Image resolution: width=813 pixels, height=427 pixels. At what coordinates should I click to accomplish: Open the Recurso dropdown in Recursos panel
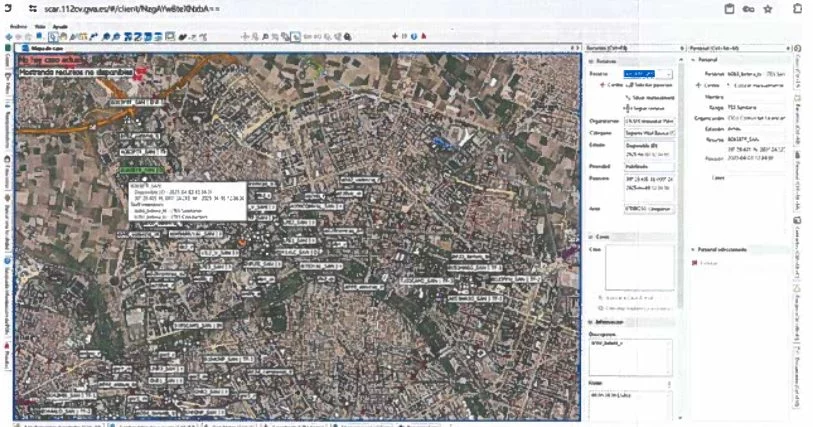point(668,74)
